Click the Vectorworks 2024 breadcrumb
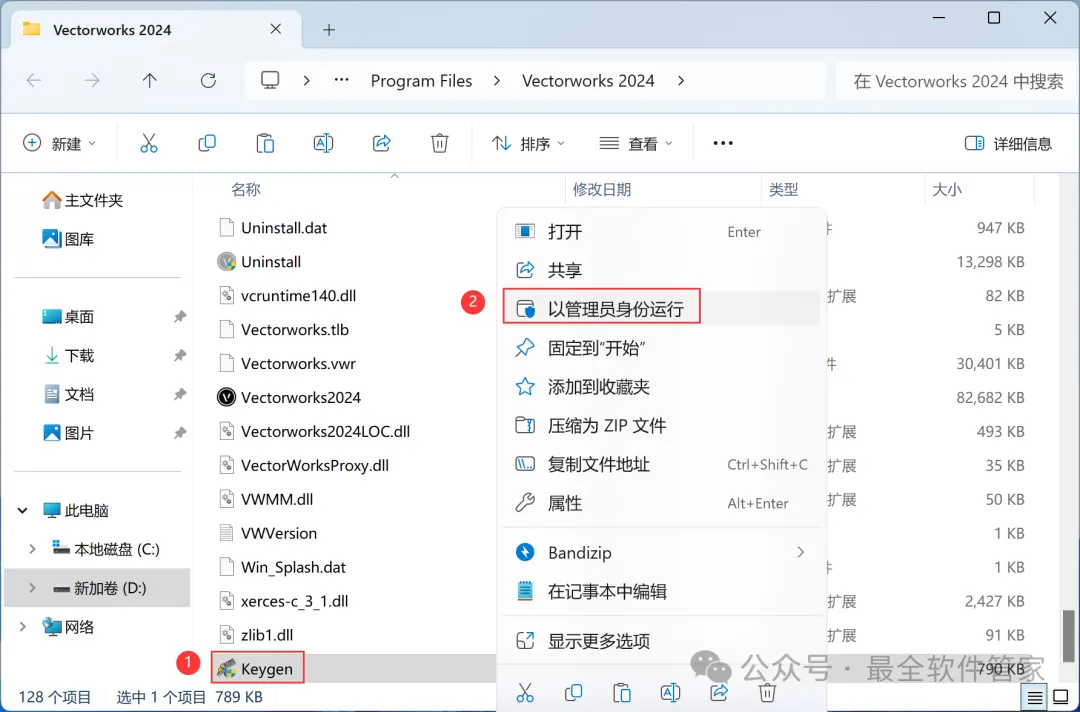 [588, 81]
